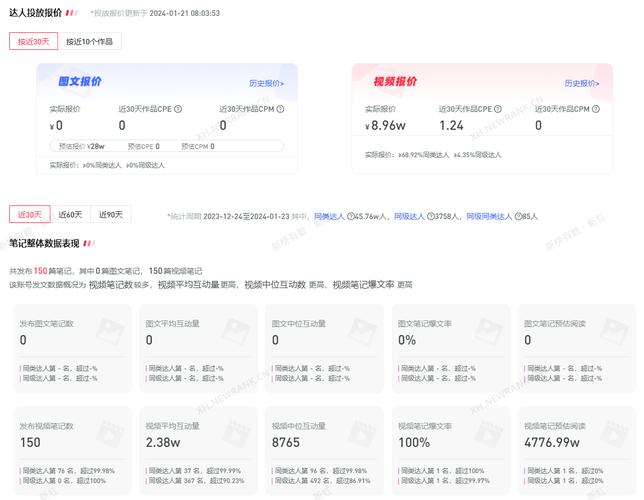Switch to 按近10个作品 tab
The image size is (644, 500).
point(89,42)
